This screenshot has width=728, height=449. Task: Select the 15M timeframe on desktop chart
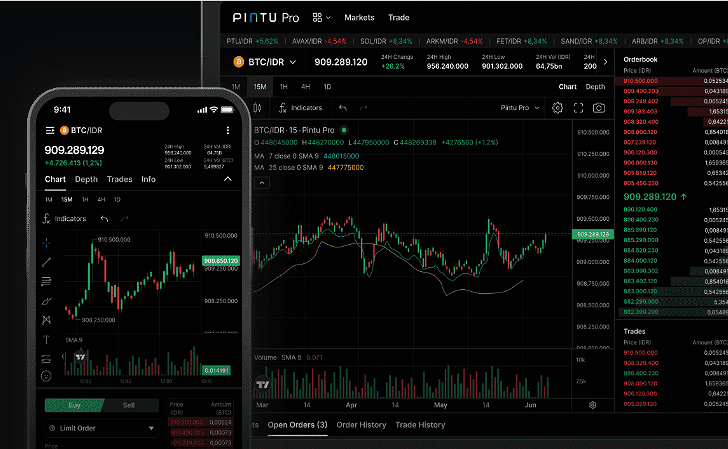pos(260,87)
